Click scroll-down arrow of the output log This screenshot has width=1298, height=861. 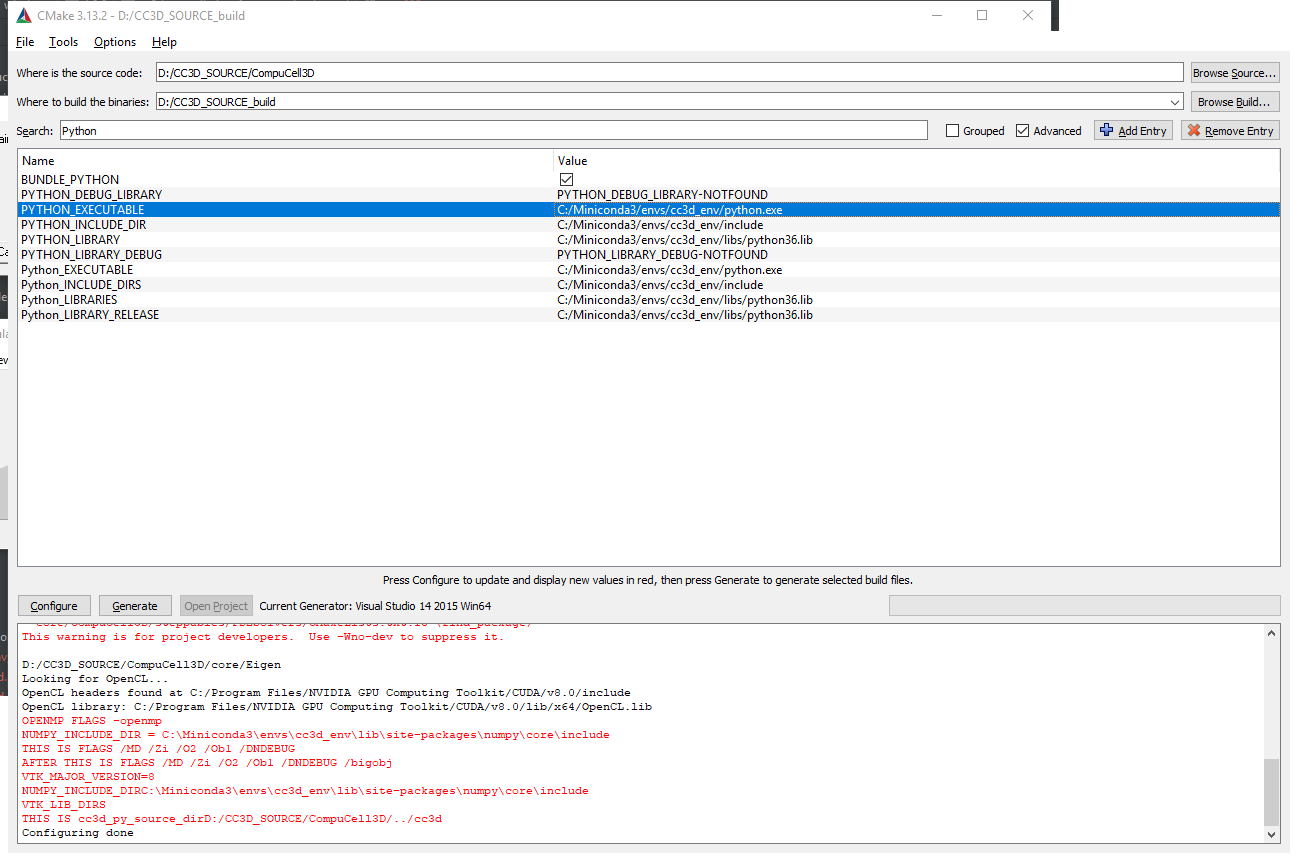point(1272,834)
